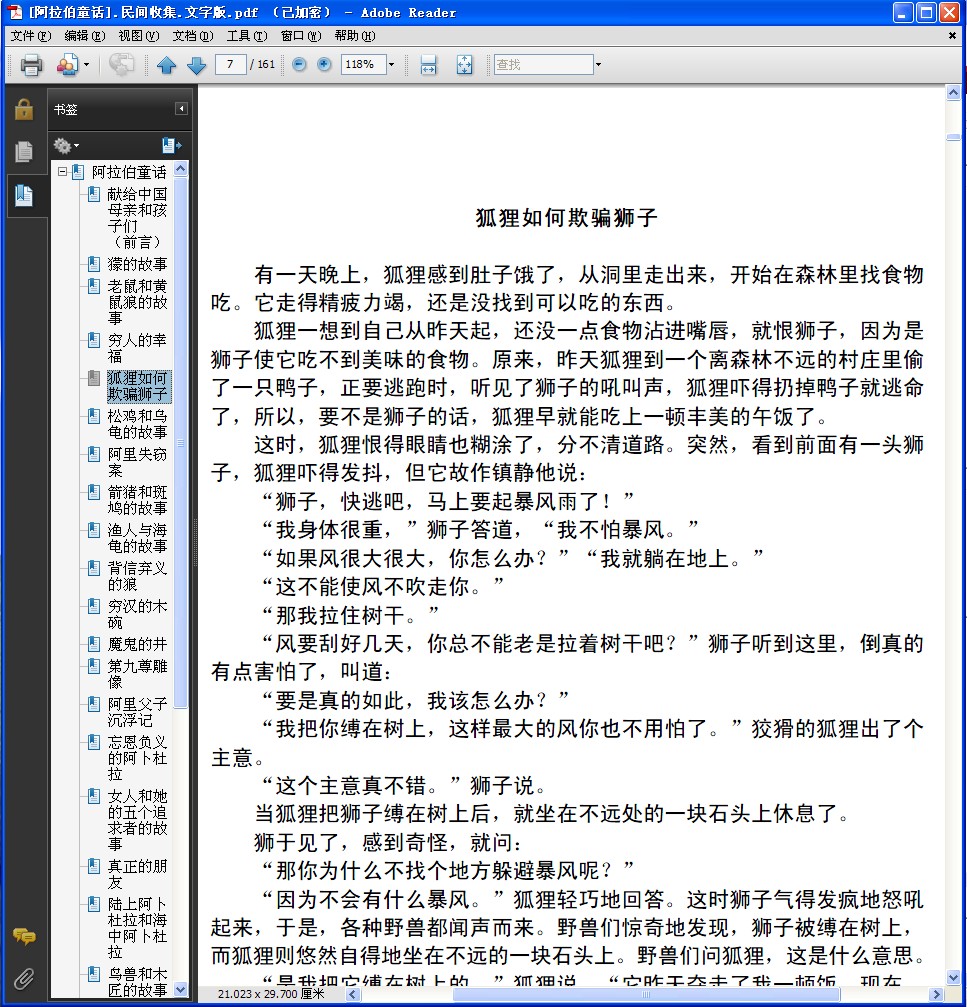Click the page number input field
This screenshot has height=1007, width=967.
pos(230,64)
